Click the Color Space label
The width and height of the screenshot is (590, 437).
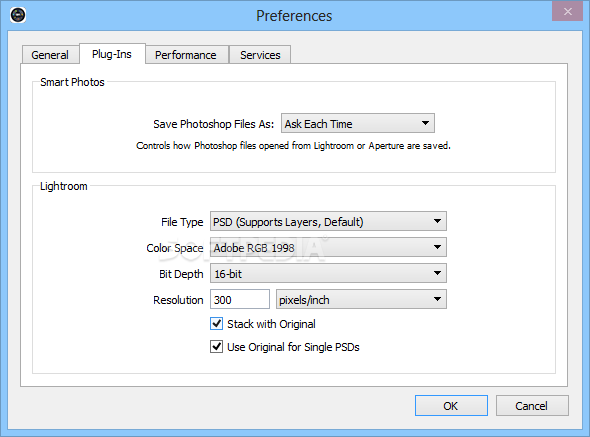(x=175, y=248)
